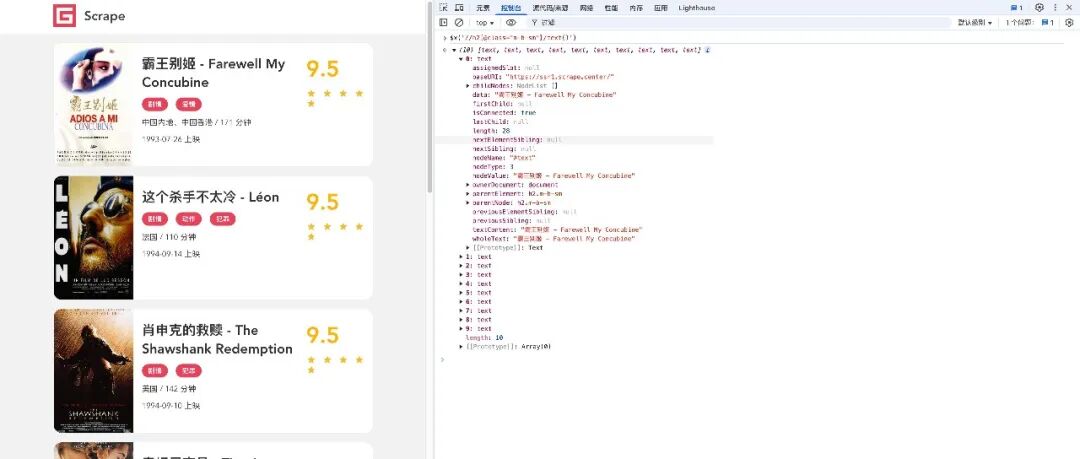
Task: Click the length: 28 property line
Action: pyautogui.click(x=490, y=131)
